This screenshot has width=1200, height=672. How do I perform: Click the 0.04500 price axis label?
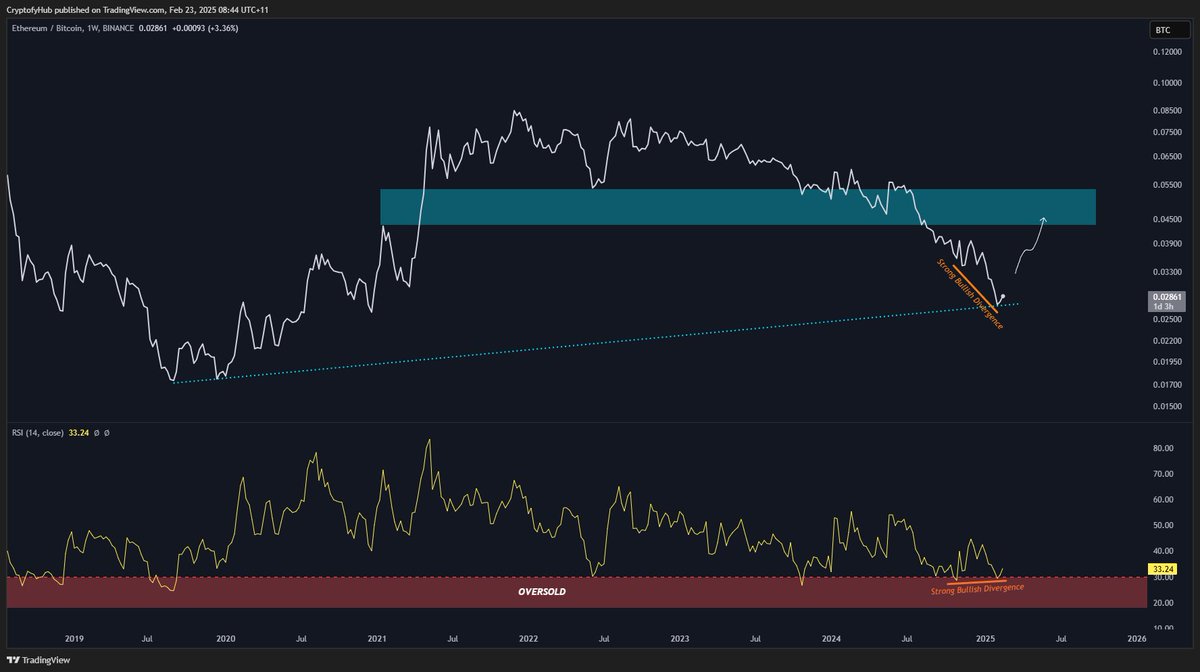point(1167,220)
